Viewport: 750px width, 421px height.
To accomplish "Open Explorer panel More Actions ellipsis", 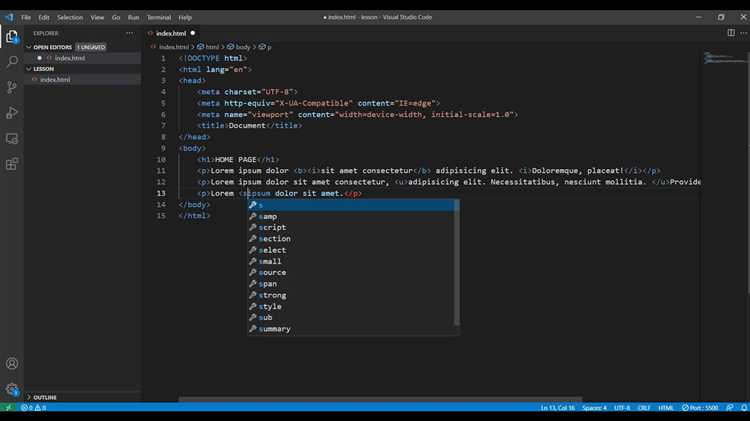I will point(130,33).
